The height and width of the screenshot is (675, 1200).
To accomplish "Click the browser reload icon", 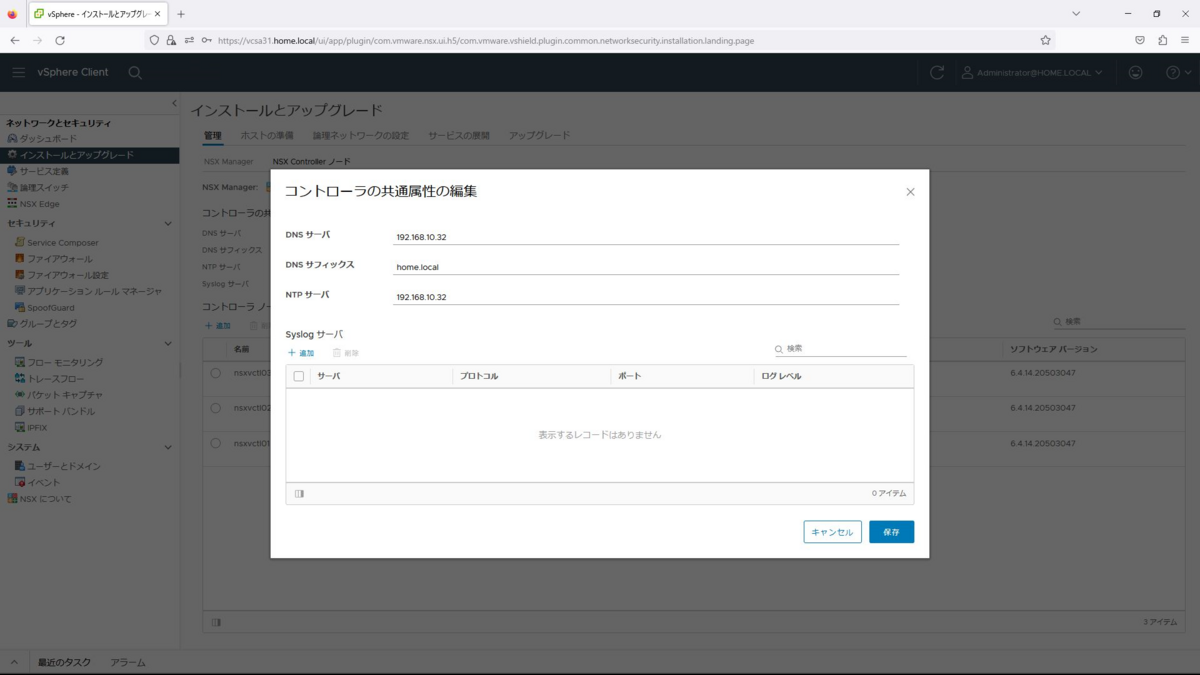I will tap(60, 40).
